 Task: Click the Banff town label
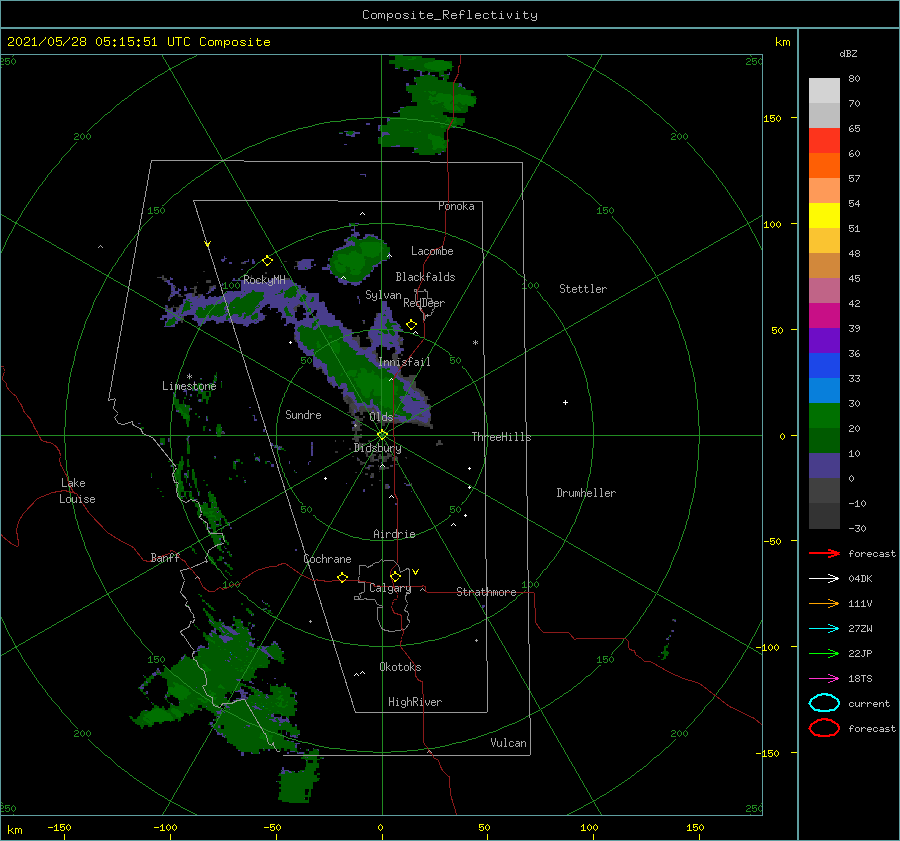165,557
